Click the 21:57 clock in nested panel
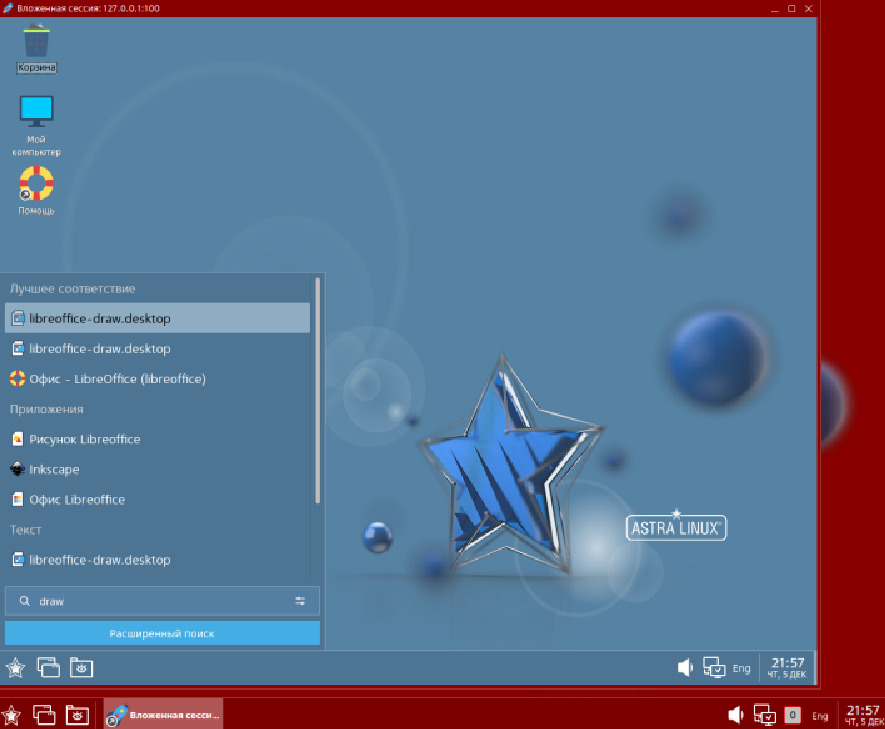This screenshot has height=729, width=885. point(787,667)
